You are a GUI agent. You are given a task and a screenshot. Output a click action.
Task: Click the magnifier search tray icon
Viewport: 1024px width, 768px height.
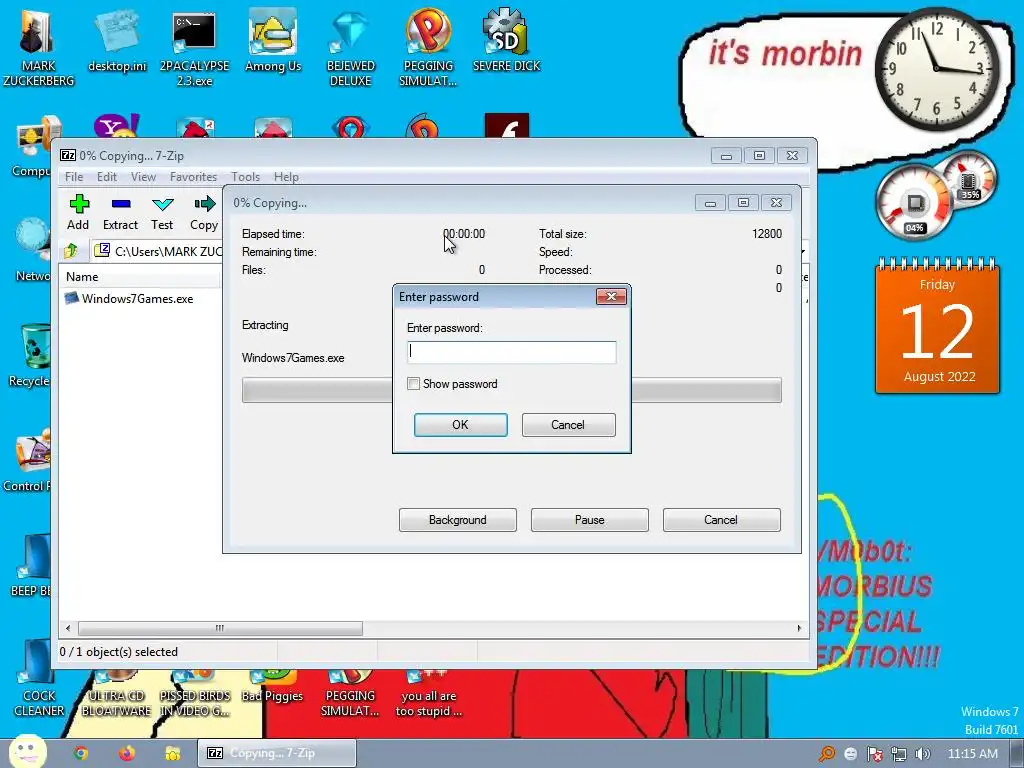click(x=826, y=754)
